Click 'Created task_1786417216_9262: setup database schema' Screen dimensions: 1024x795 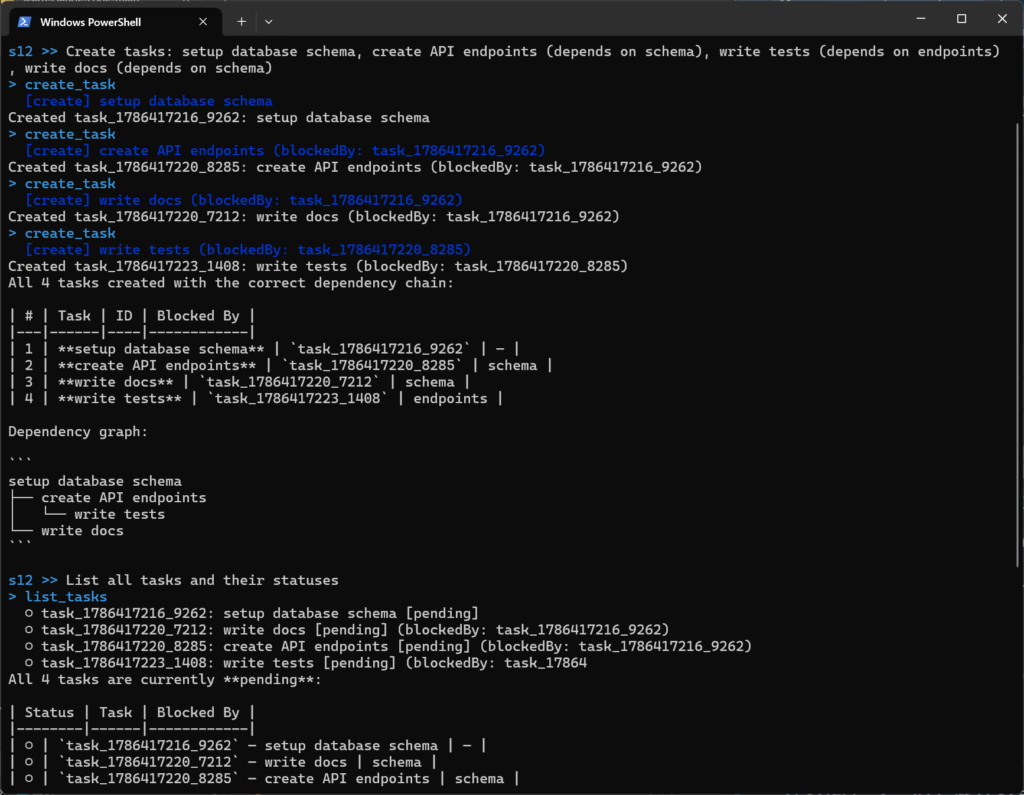pos(219,118)
